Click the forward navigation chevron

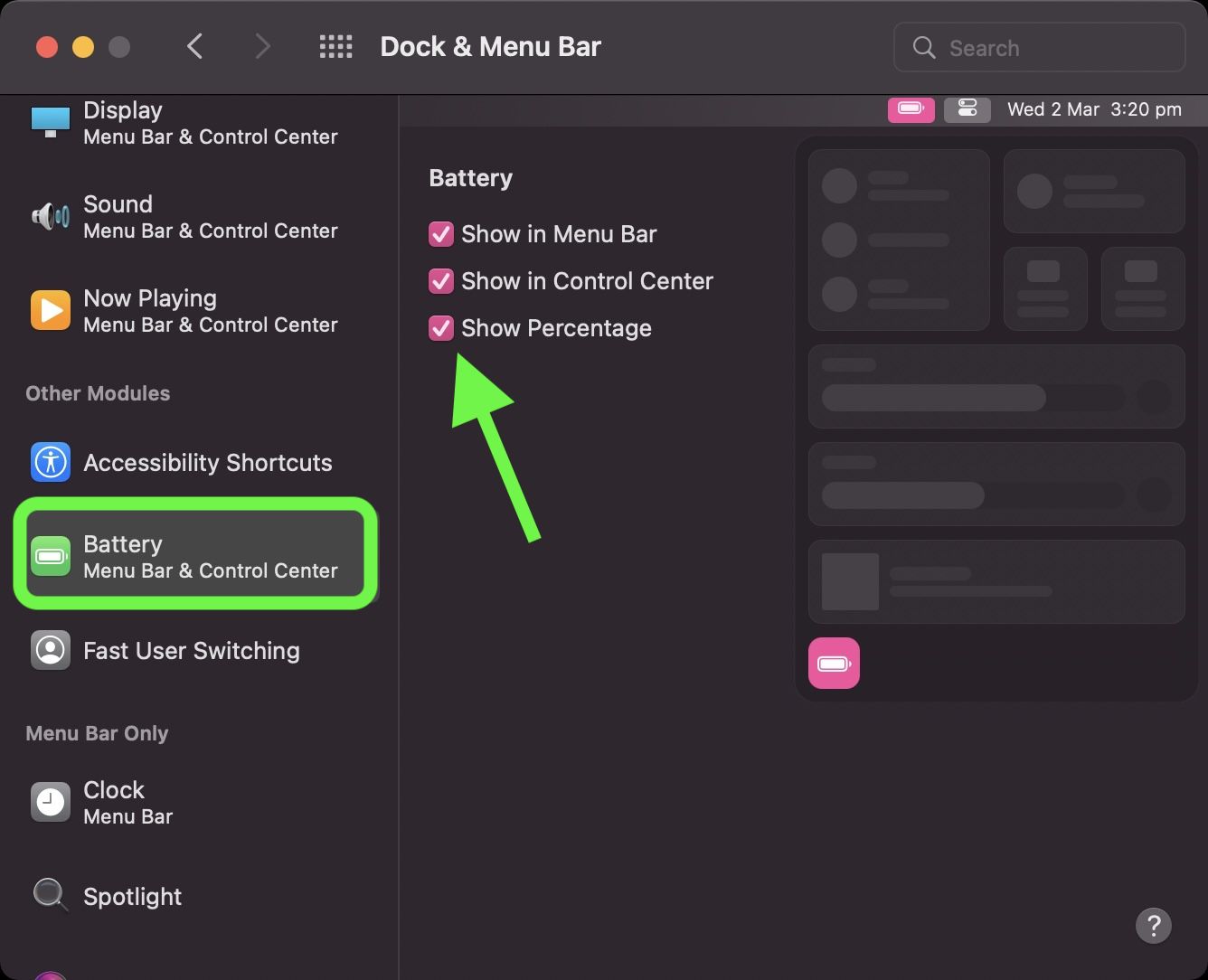point(262,45)
